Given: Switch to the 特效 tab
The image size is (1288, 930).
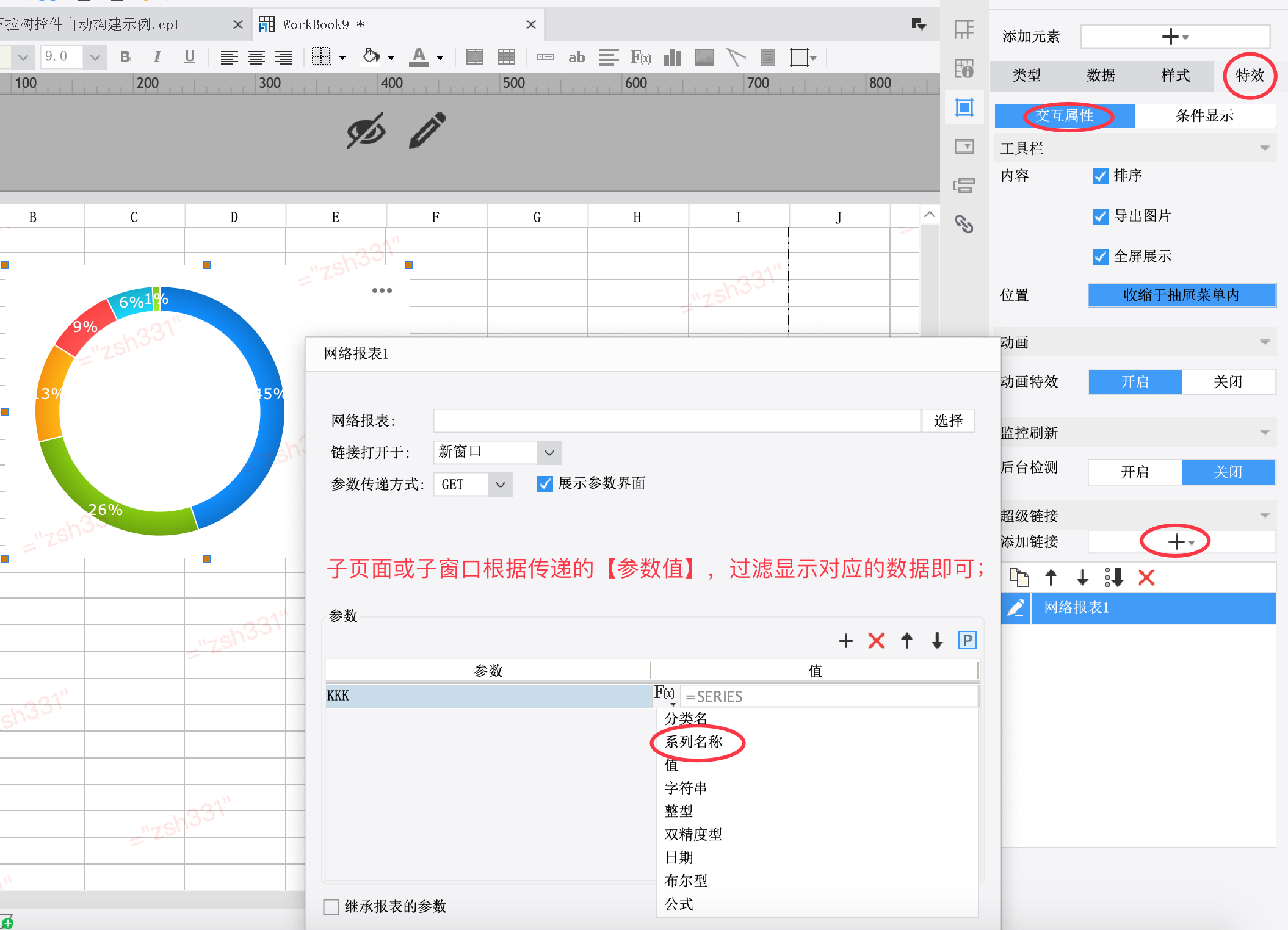Looking at the screenshot, I should (x=1250, y=76).
